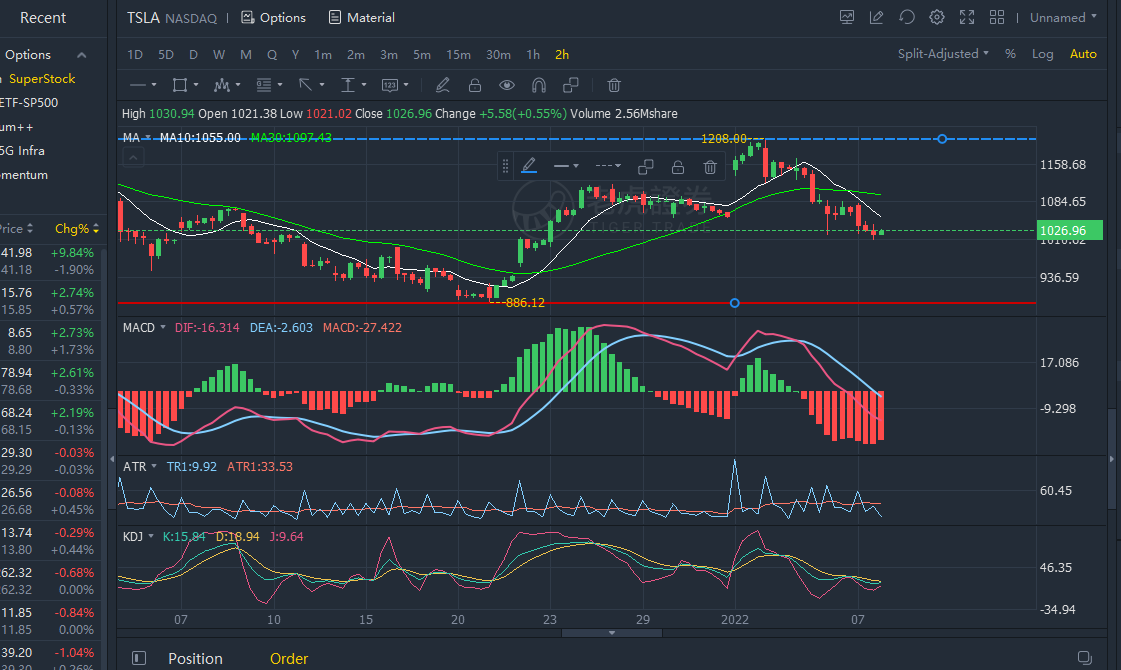The image size is (1121, 670).
Task: Click the refresh chart icon
Action: [x=907, y=17]
